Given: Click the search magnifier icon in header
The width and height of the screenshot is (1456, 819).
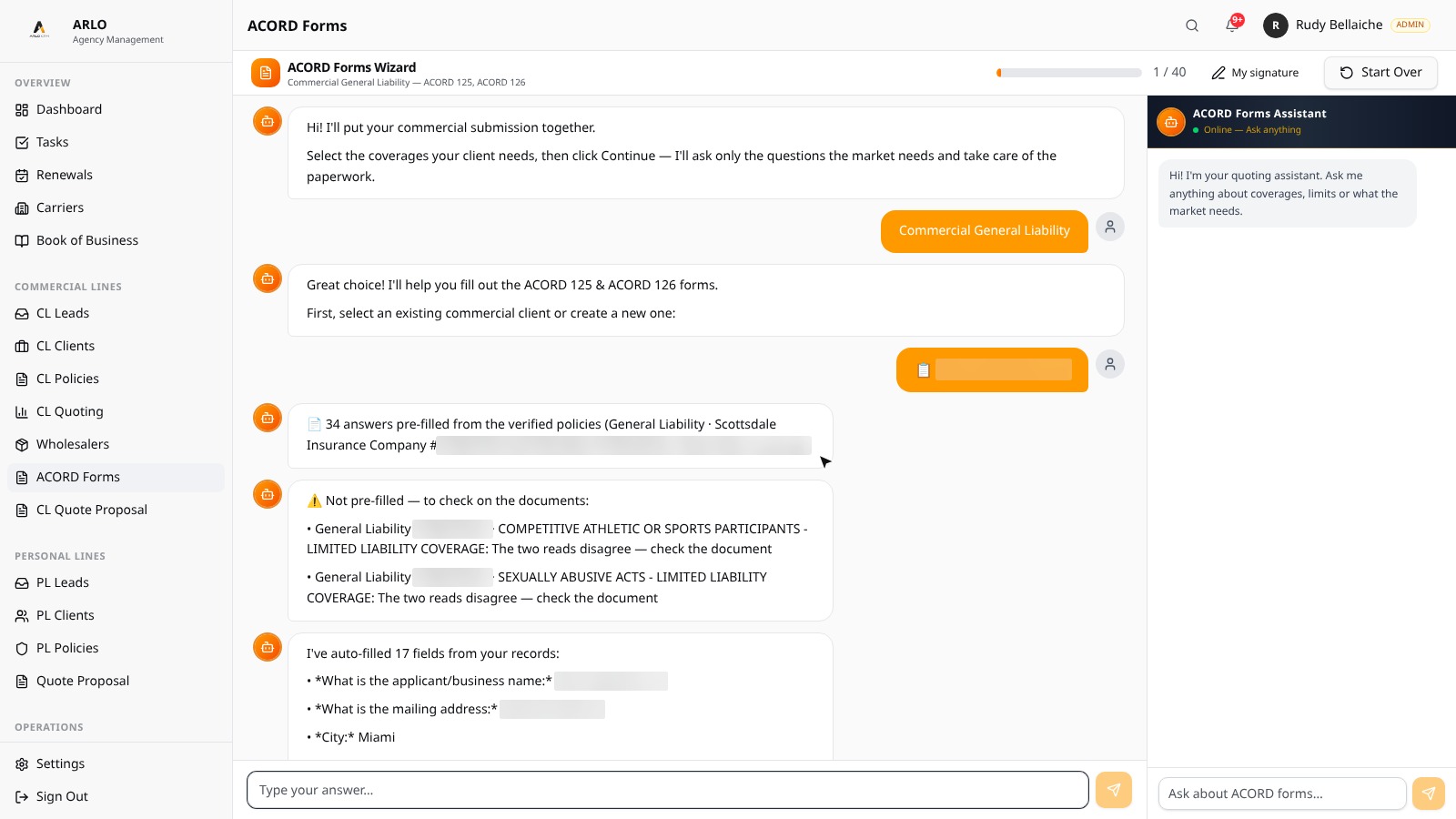Looking at the screenshot, I should pos(1191,25).
